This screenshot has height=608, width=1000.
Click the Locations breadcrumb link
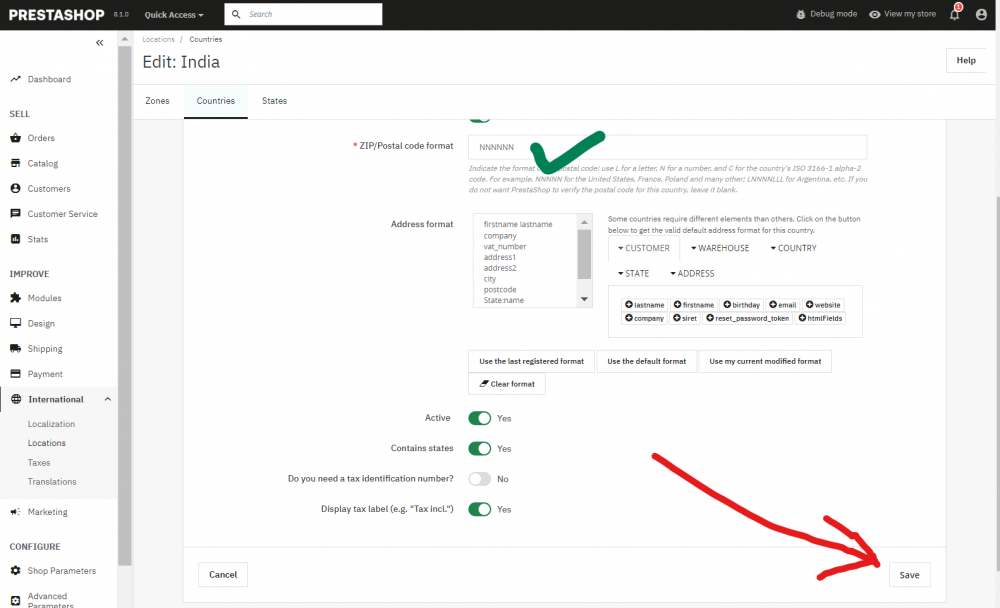point(158,40)
